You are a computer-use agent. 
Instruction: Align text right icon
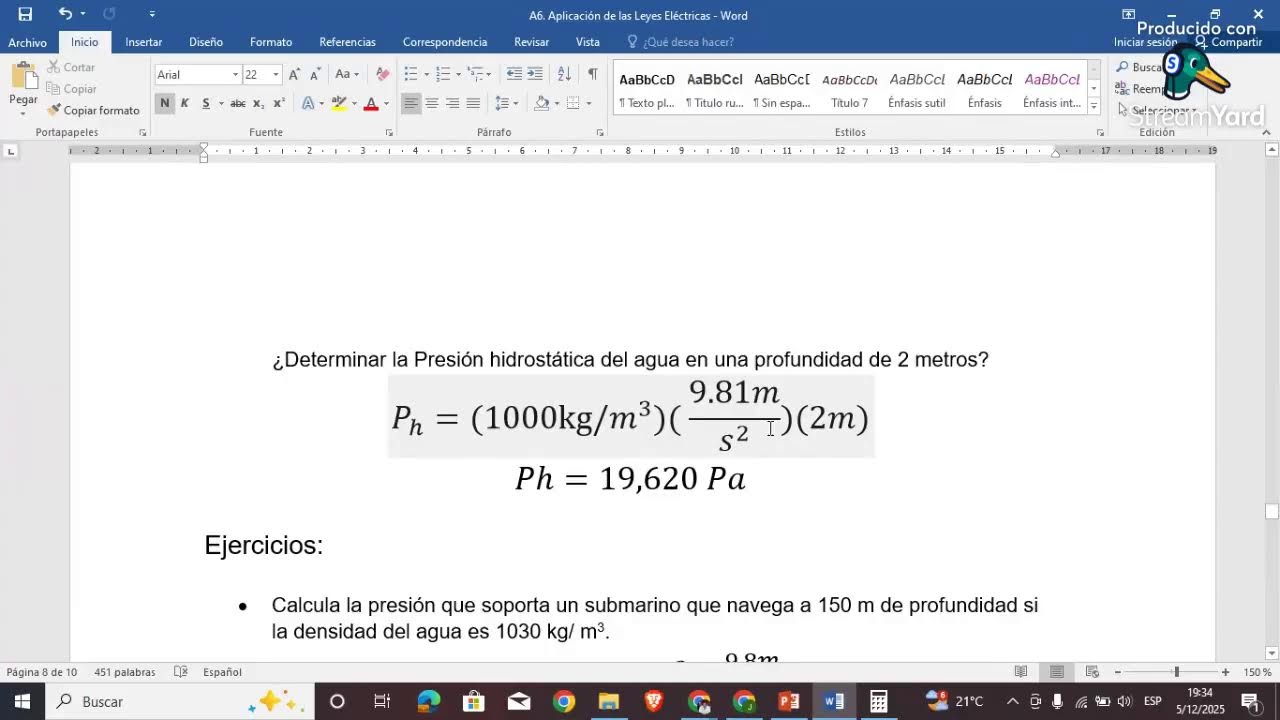[452, 103]
